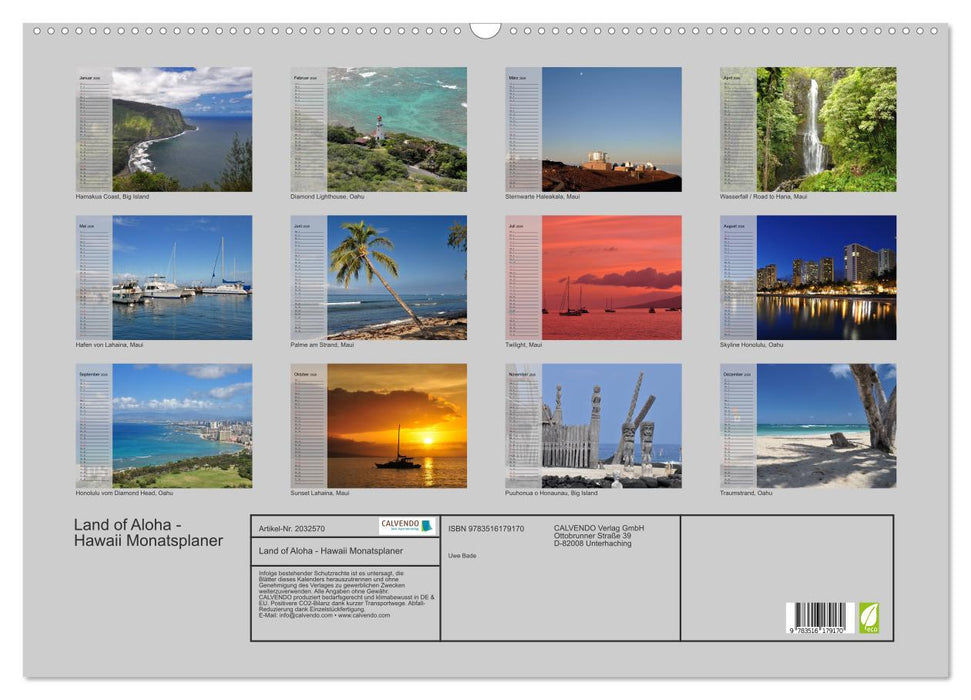This screenshot has width=971, height=700.
Task: Click the ISBN 9783516179170 text
Action: tap(486, 528)
